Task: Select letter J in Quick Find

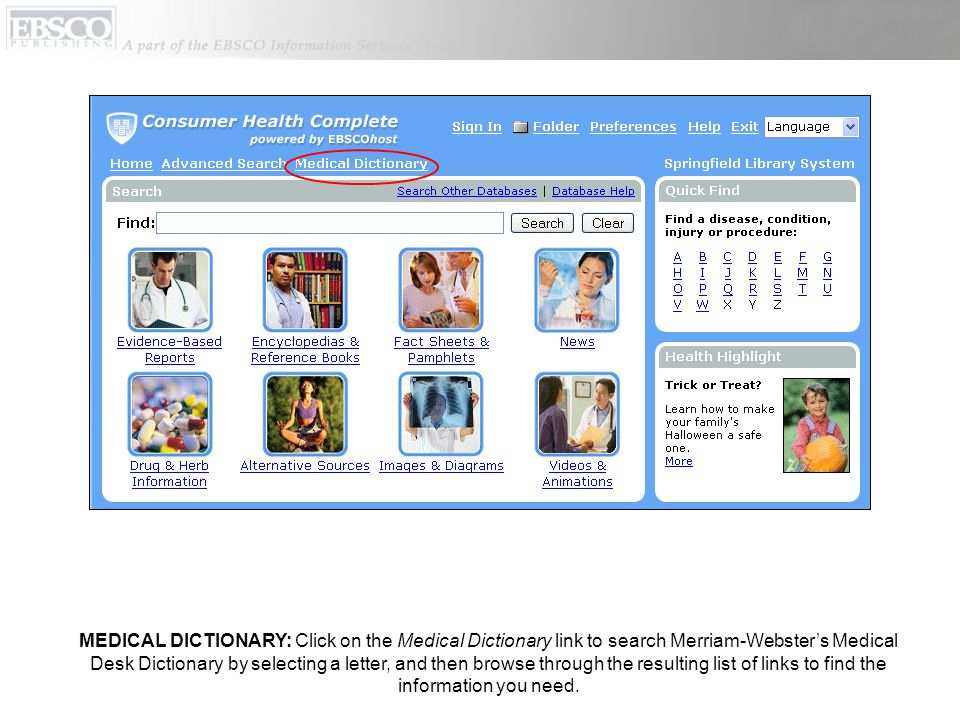Action: click(x=727, y=273)
